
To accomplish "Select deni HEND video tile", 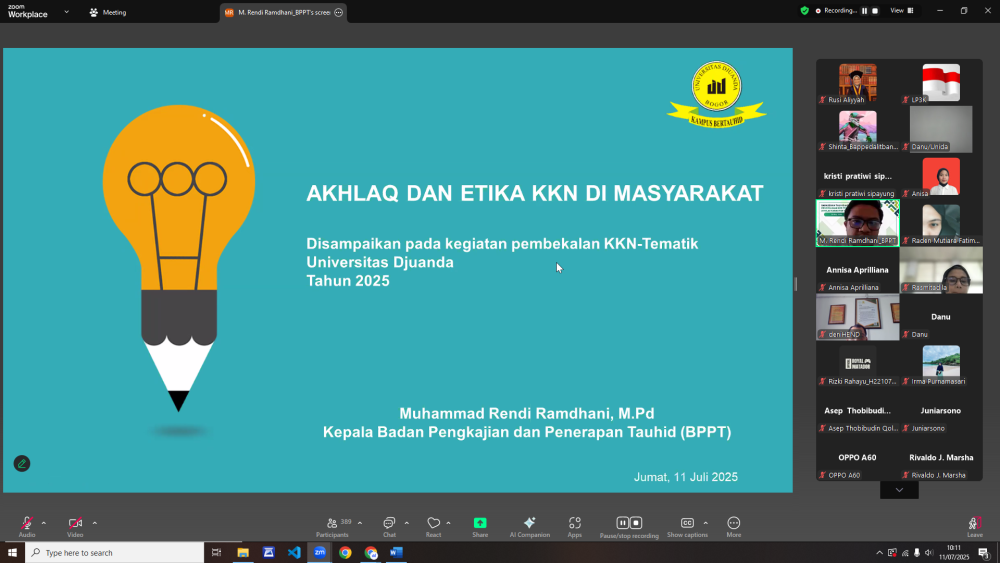I will click(858, 317).
